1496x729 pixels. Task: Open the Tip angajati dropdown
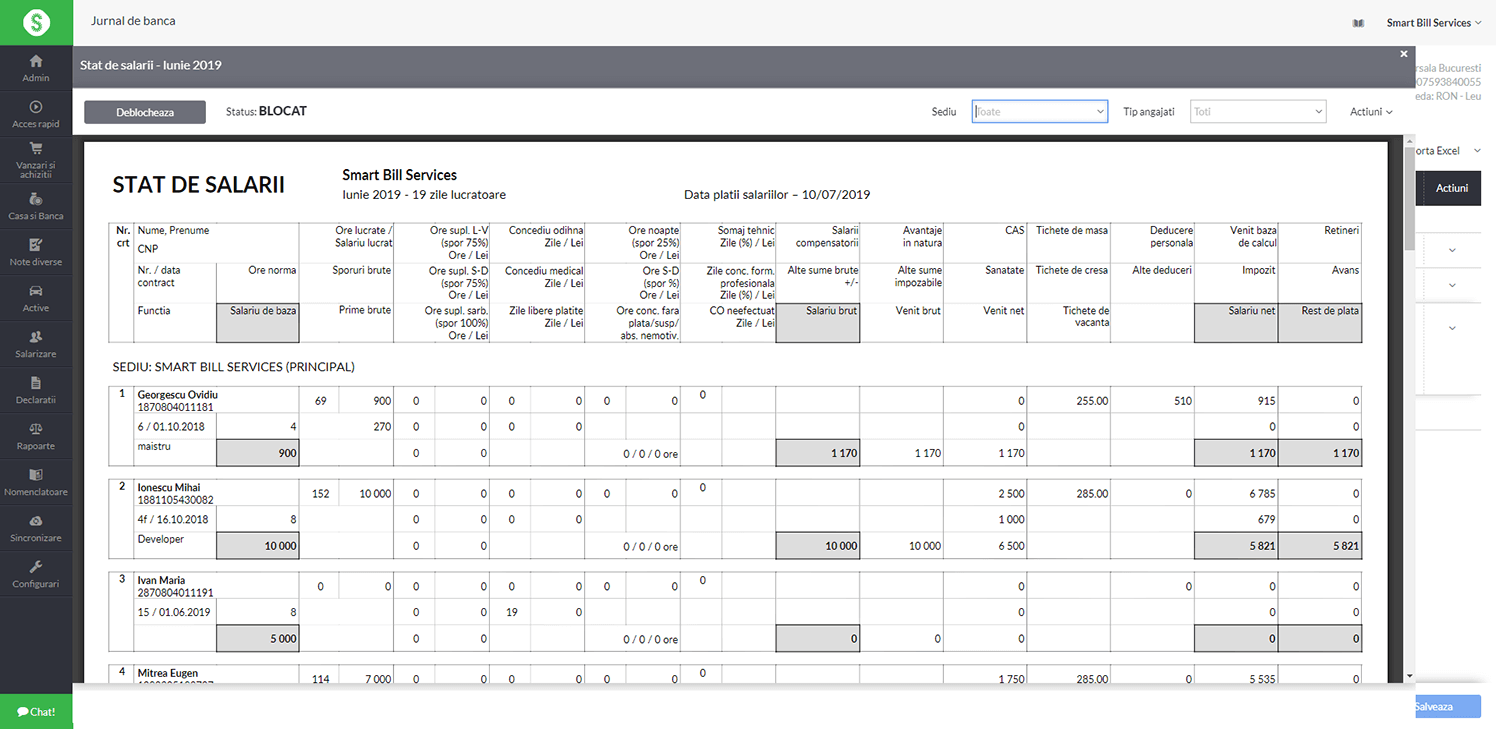[x=1258, y=112]
